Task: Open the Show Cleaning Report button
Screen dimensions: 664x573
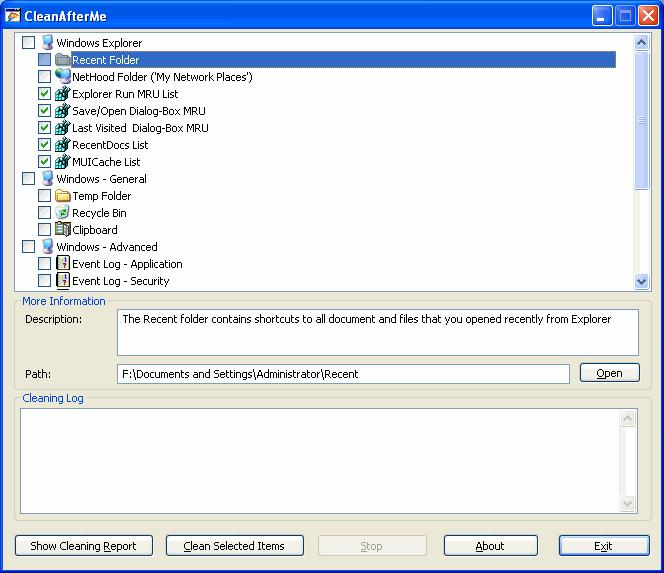Action: (84, 546)
